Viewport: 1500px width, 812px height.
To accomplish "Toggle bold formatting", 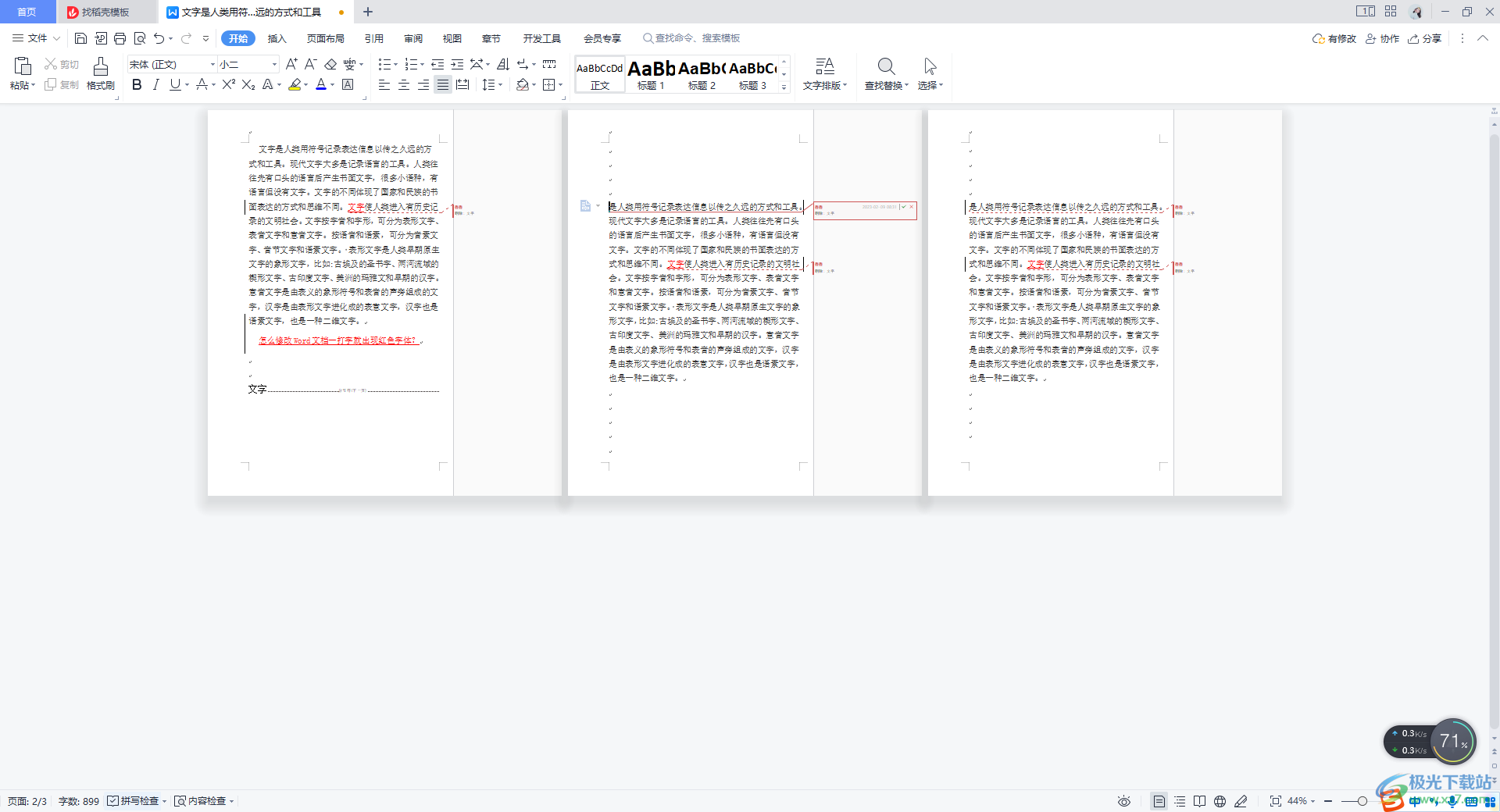I will tap(137, 84).
